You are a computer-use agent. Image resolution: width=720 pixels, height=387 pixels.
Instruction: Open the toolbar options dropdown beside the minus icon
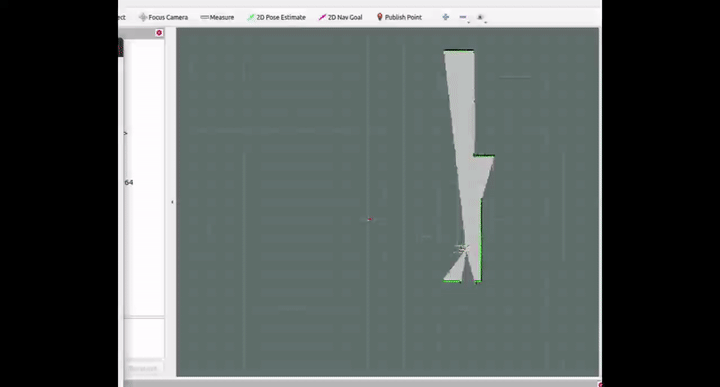pos(481,17)
